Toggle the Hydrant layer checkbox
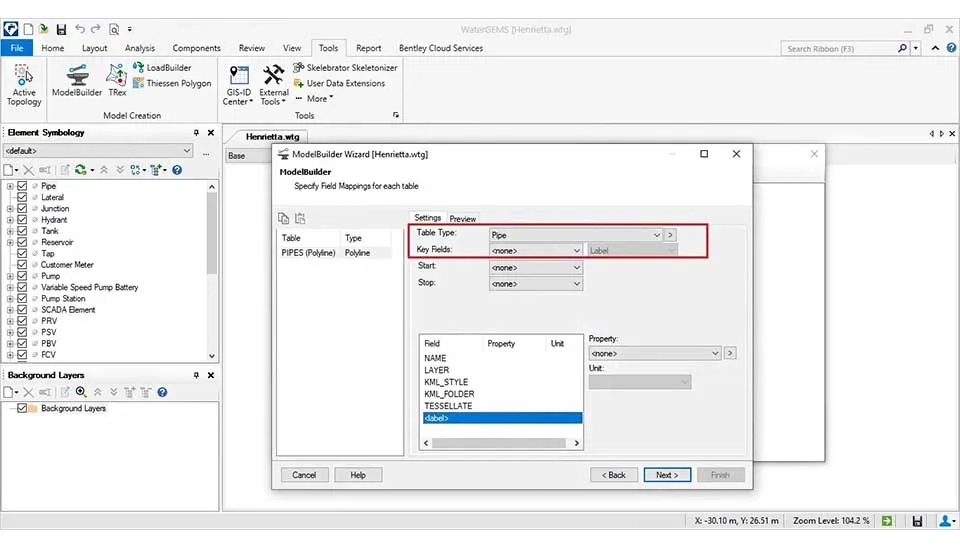Image resolution: width=960 pixels, height=548 pixels. (x=22, y=220)
